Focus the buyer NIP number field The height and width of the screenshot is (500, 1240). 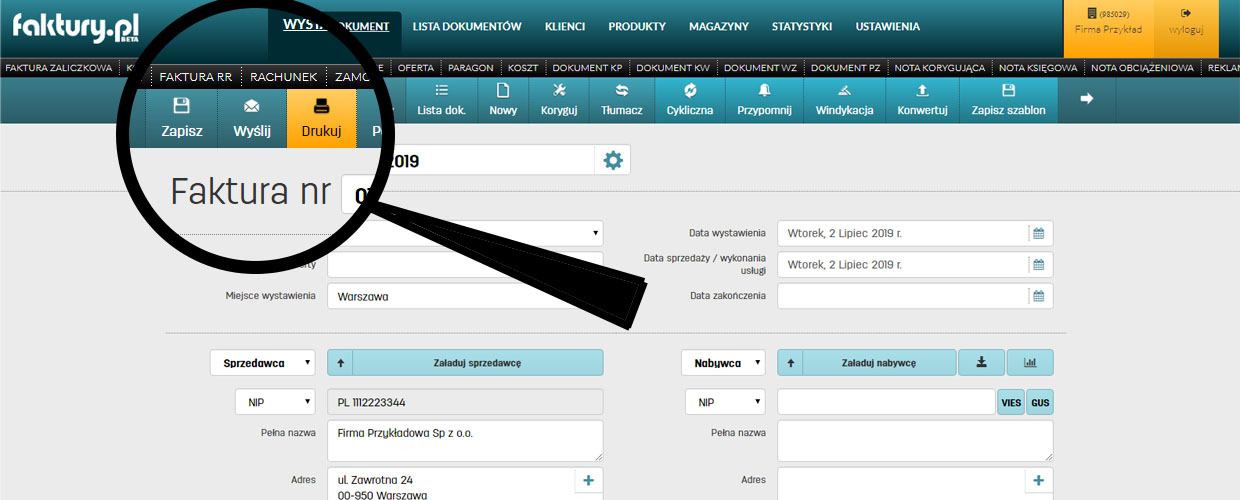pos(886,402)
